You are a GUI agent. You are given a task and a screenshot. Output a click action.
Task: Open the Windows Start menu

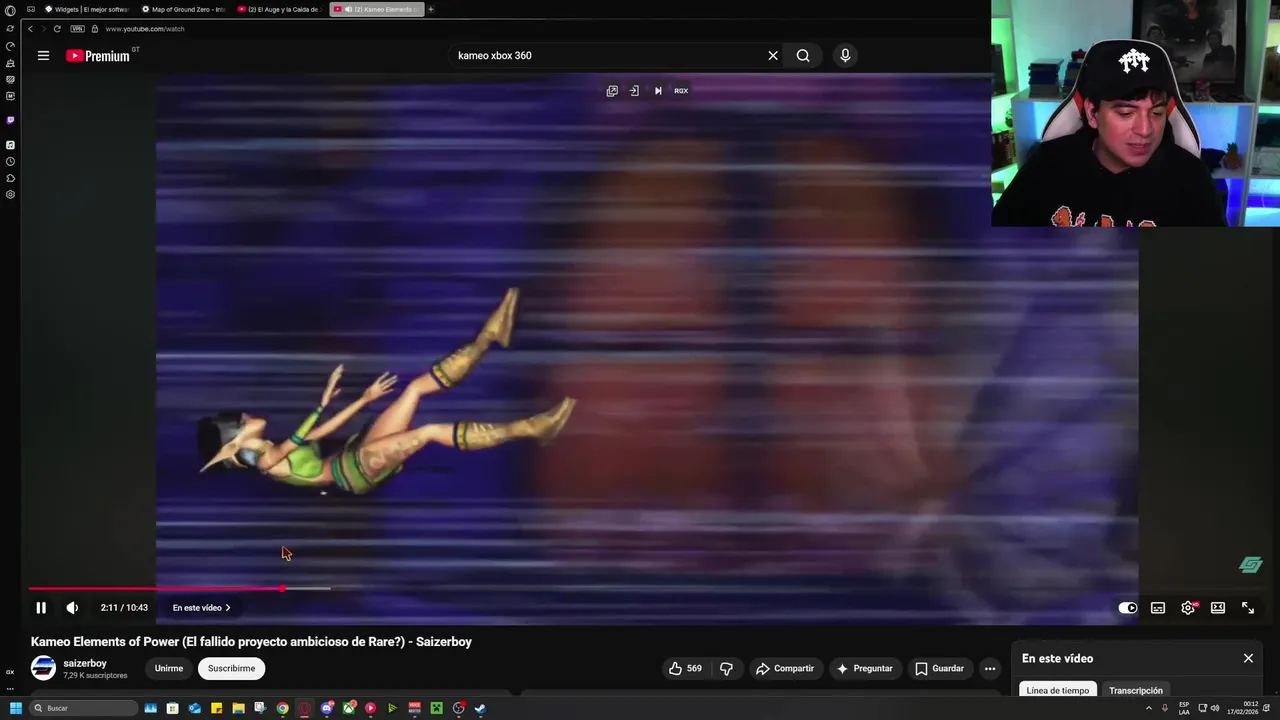tap(15, 708)
